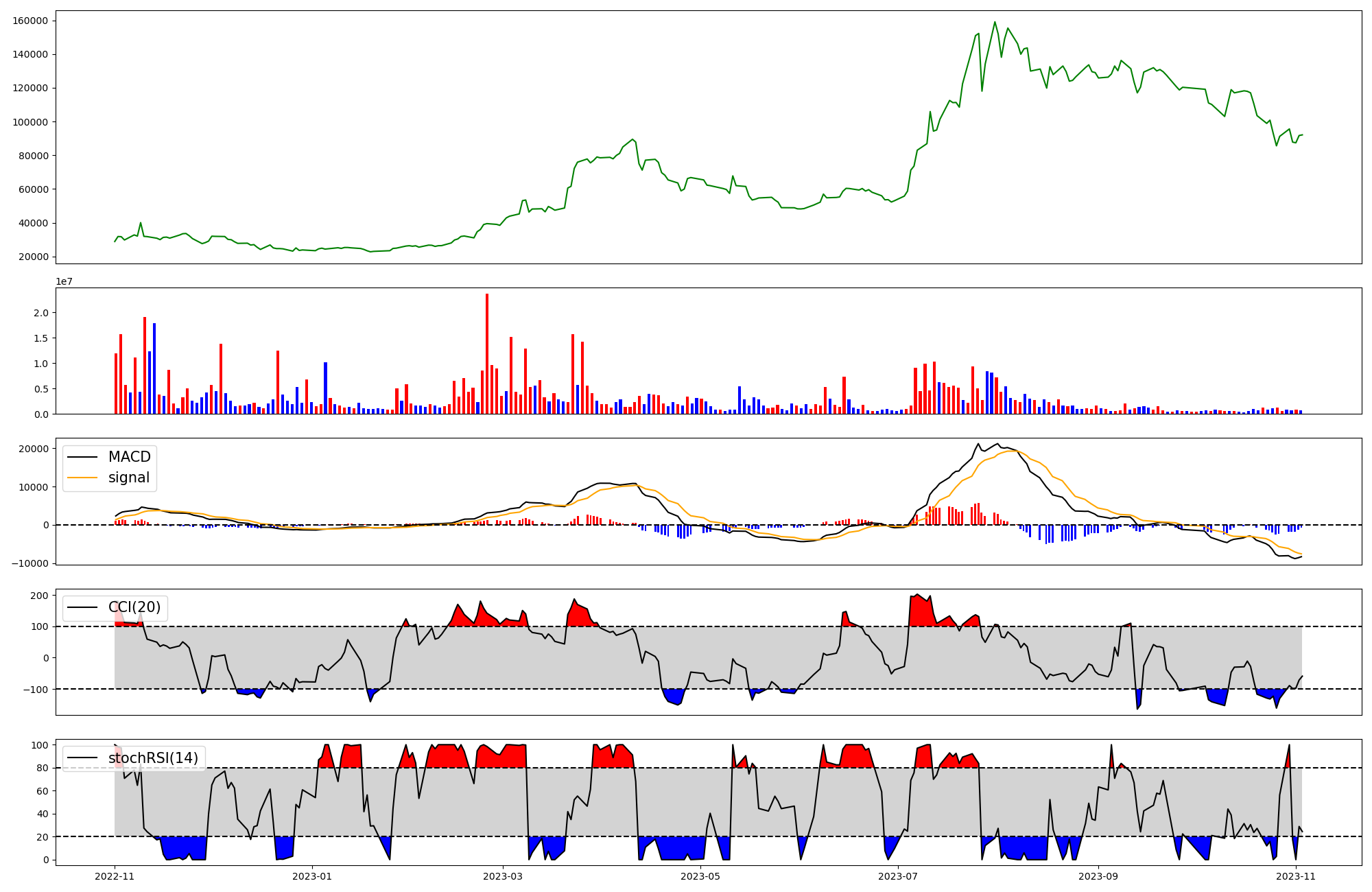Click the 2022-11 date tick label
This screenshot has width=1372, height=892.
115,876
